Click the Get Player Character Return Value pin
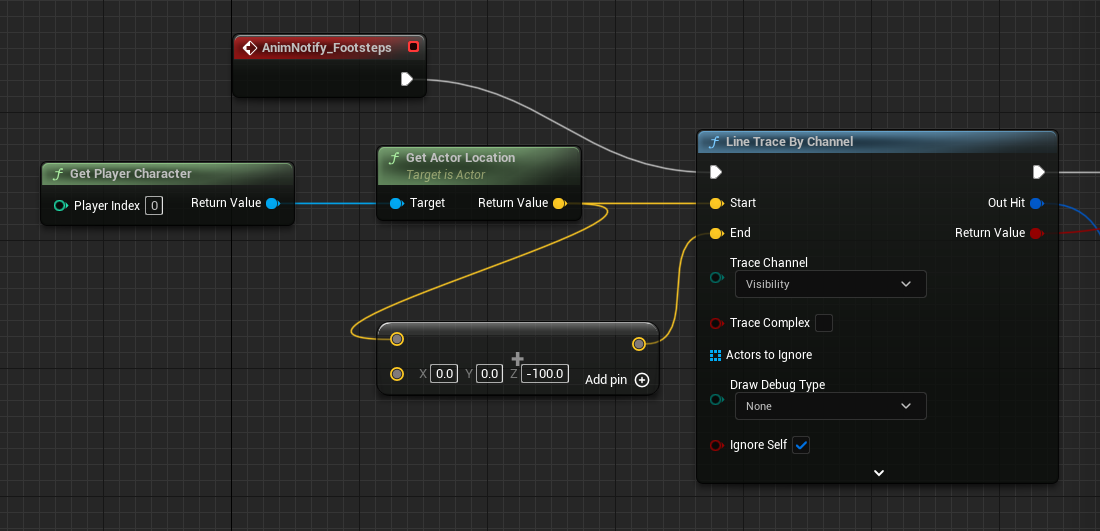The image size is (1100, 531). (x=272, y=204)
